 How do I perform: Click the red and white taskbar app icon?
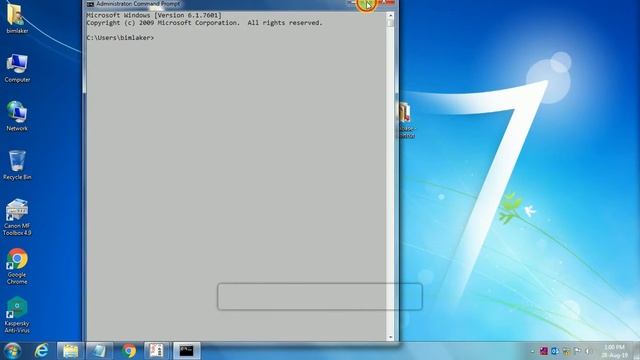point(156,351)
